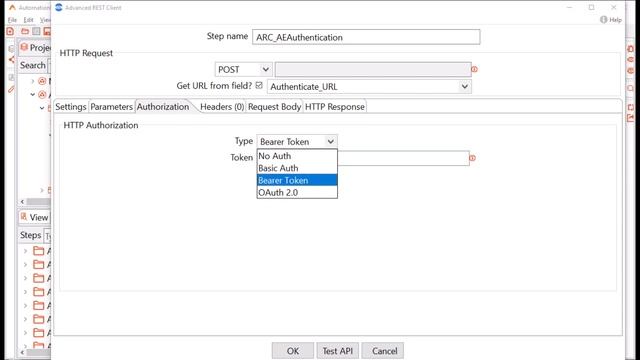Click the HTTP Request section label
Viewport: 640px width, 360px height.
coord(86,53)
